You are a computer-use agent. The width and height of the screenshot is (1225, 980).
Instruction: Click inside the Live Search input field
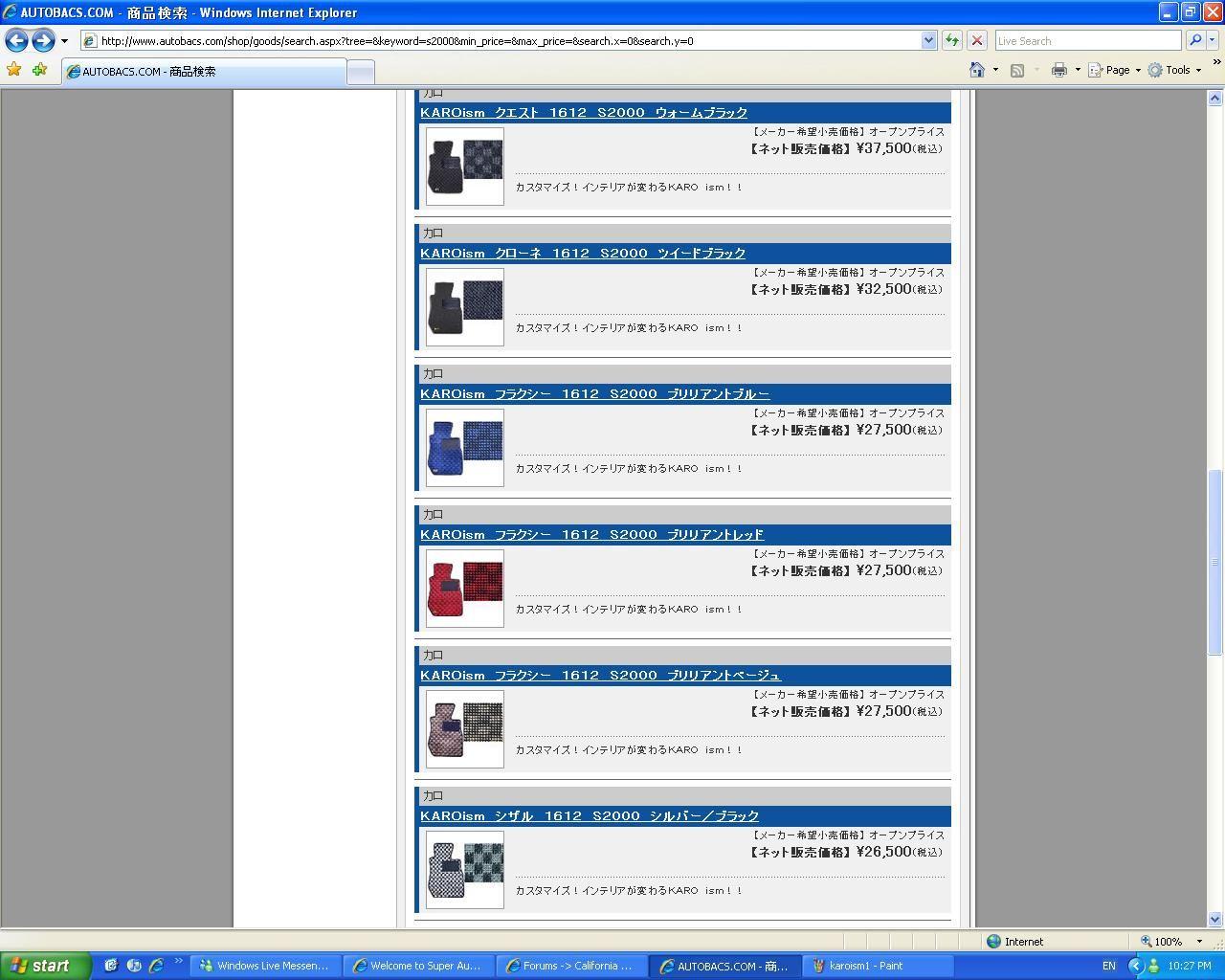point(1087,40)
